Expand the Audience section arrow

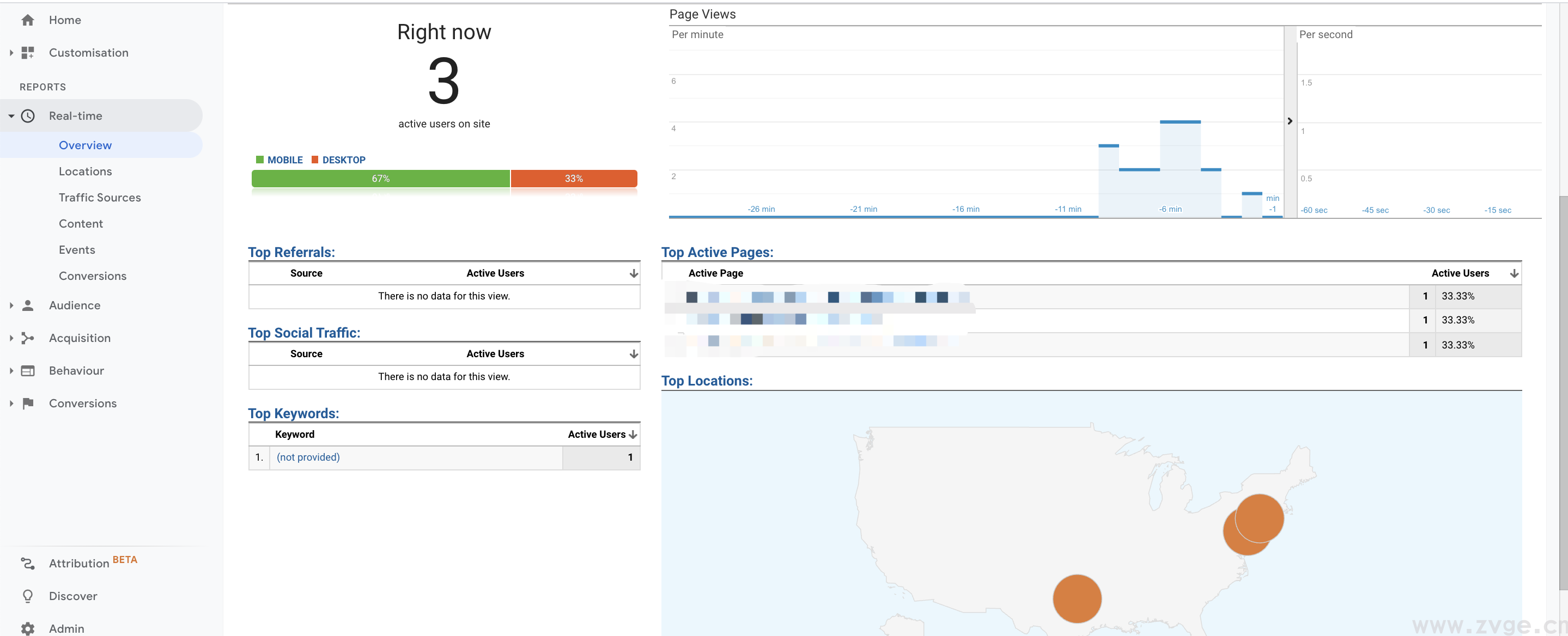pyautogui.click(x=11, y=305)
